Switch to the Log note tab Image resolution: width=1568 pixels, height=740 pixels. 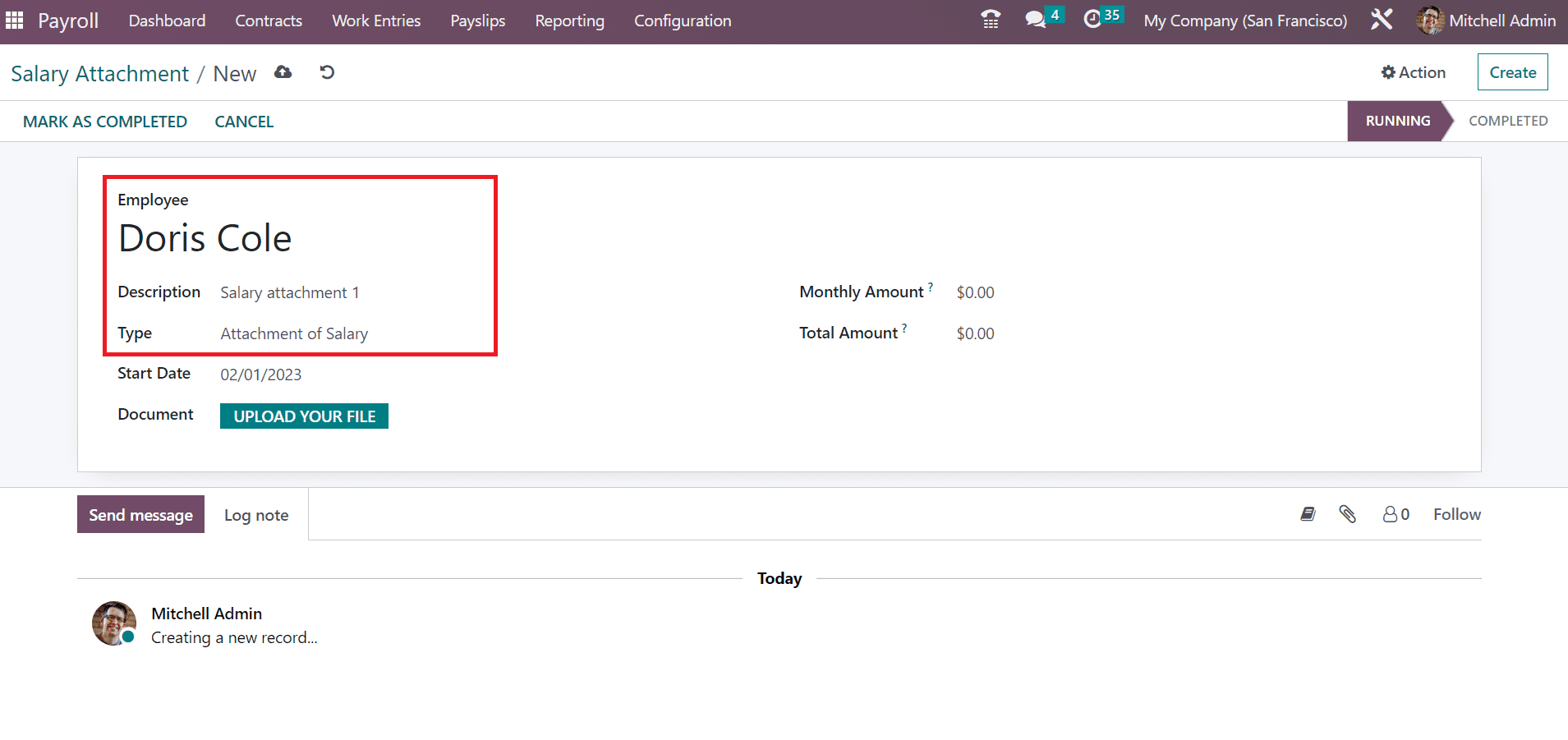point(256,515)
